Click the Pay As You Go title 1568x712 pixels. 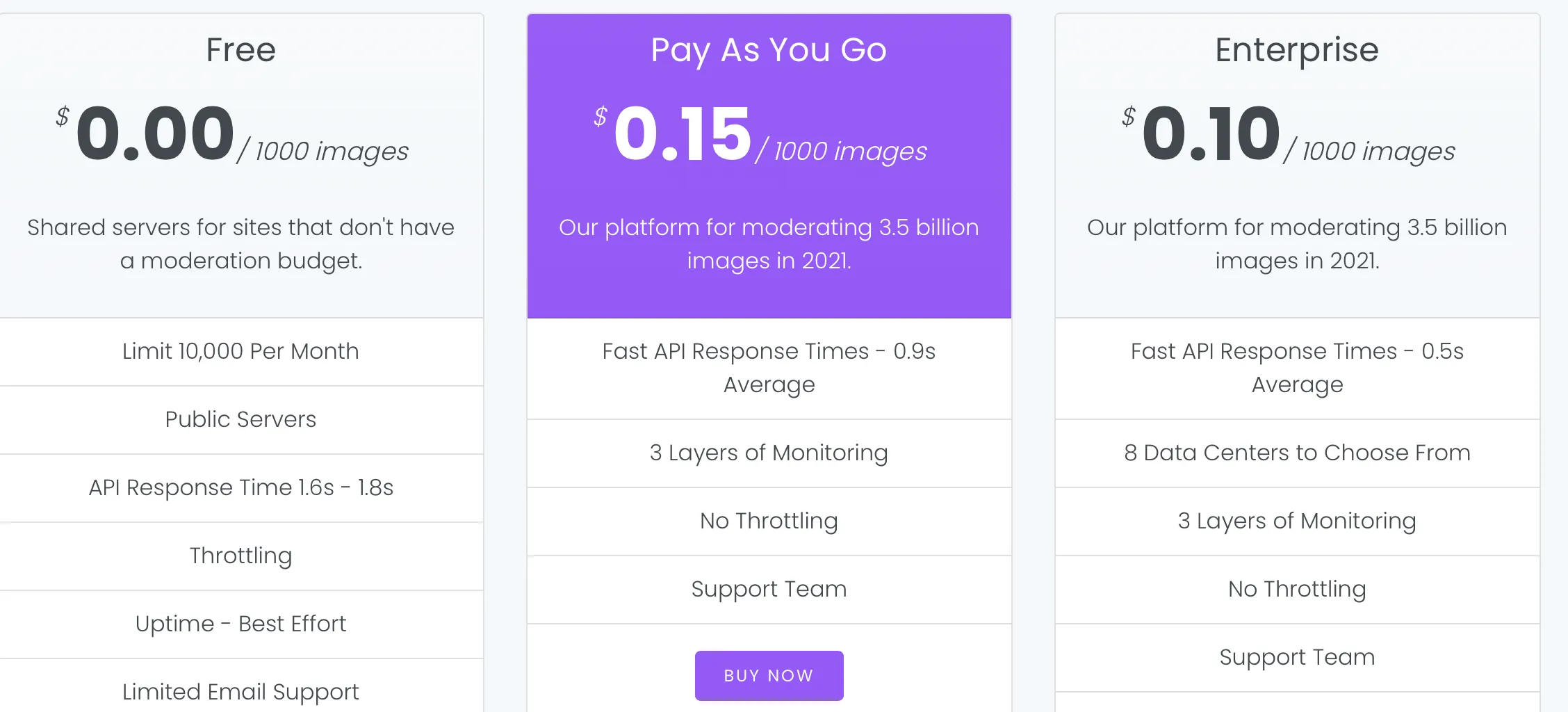click(x=769, y=50)
